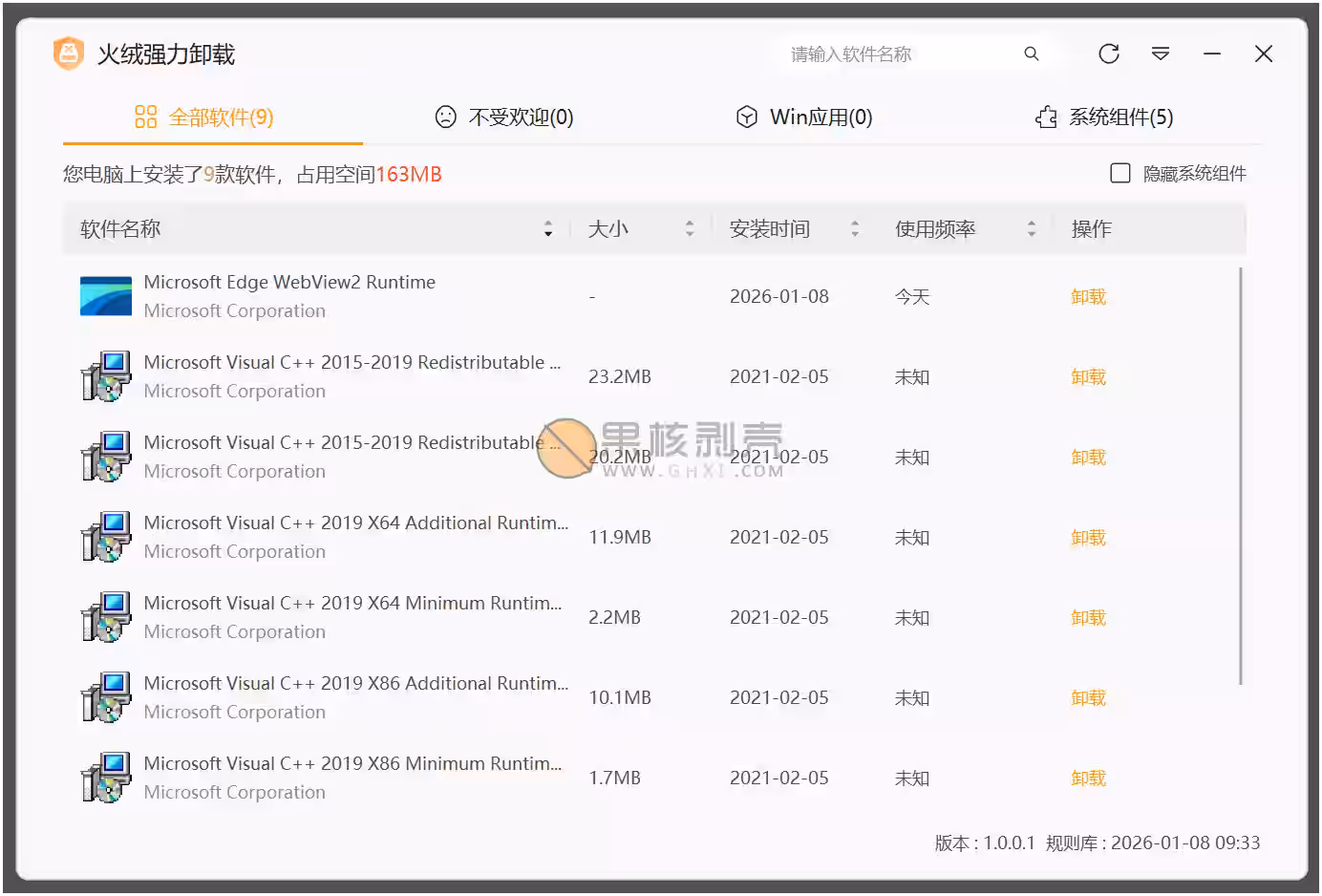Sort the list by 软件名称 column arrows
The width and height of the screenshot is (1322, 896).
point(548,229)
